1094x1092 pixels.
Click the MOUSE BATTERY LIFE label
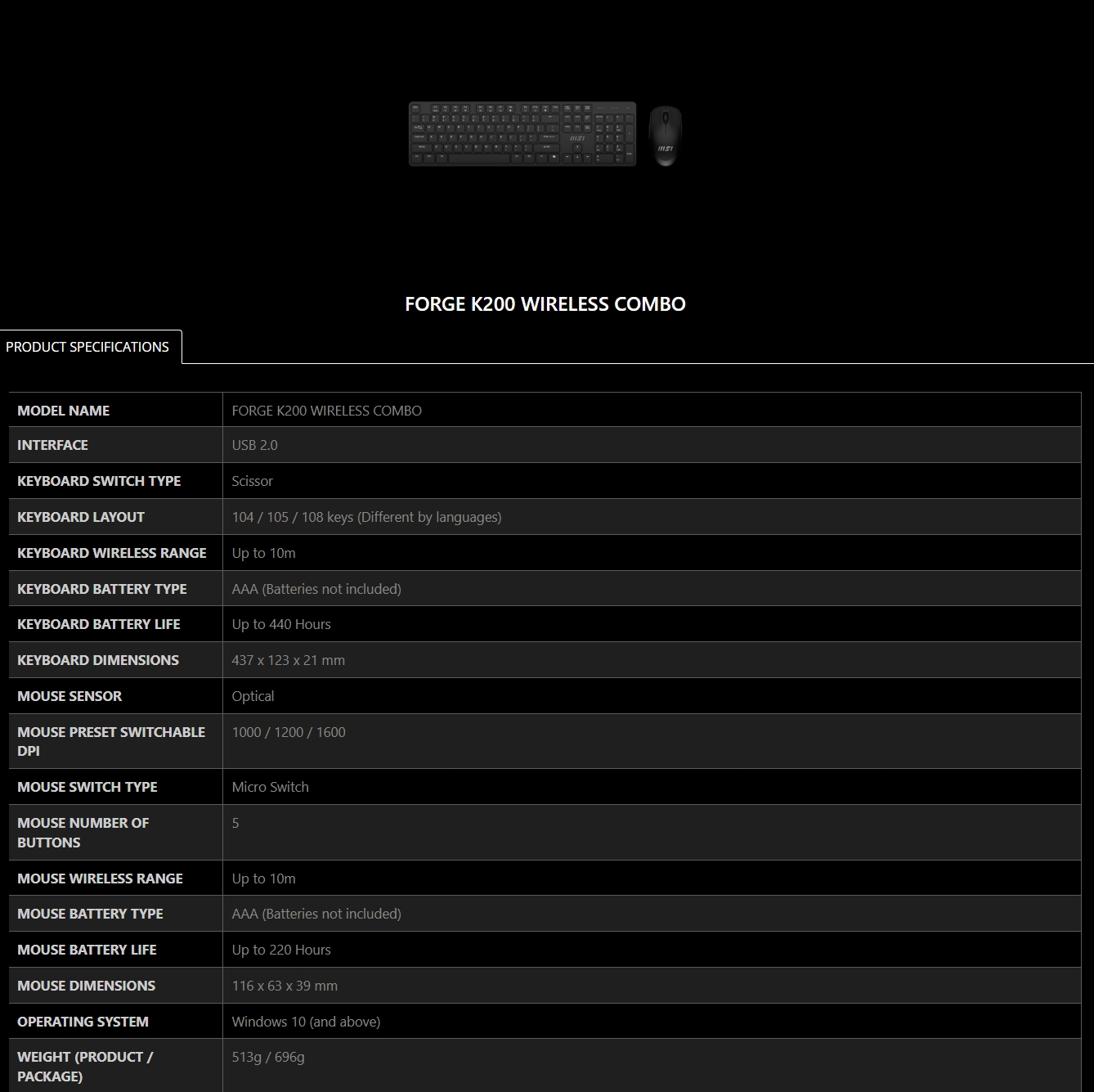coord(87,950)
